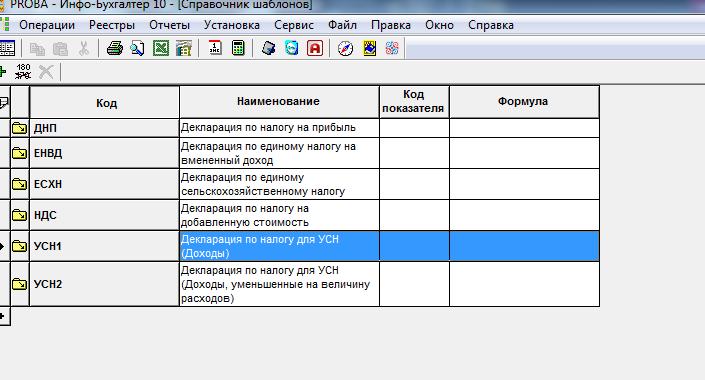Select the УСН2 'Доходы, уменьшенные на величину расходов' cell
The height and width of the screenshot is (380, 705).
coord(279,284)
